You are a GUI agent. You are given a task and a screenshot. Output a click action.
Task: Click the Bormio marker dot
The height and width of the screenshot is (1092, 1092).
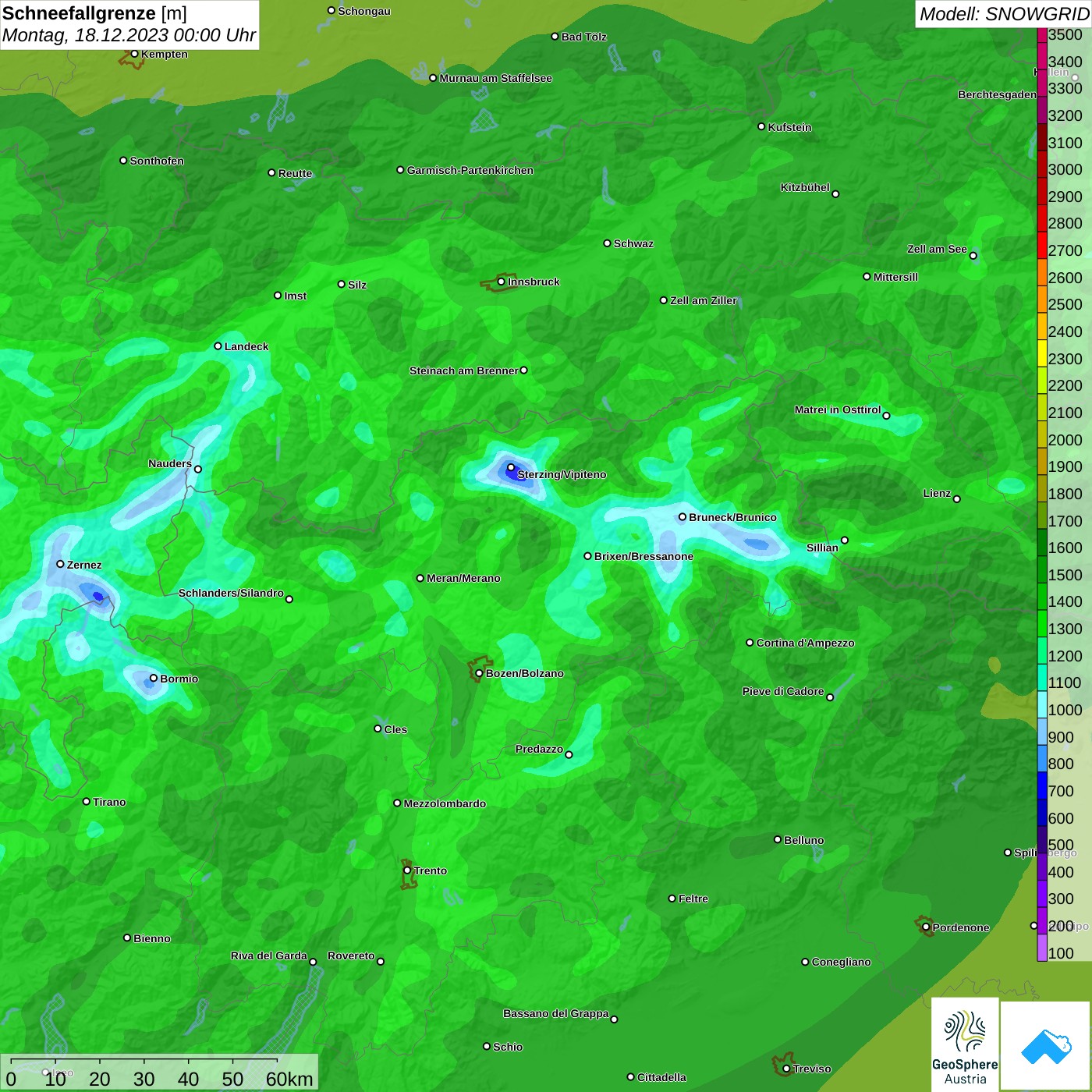click(154, 678)
